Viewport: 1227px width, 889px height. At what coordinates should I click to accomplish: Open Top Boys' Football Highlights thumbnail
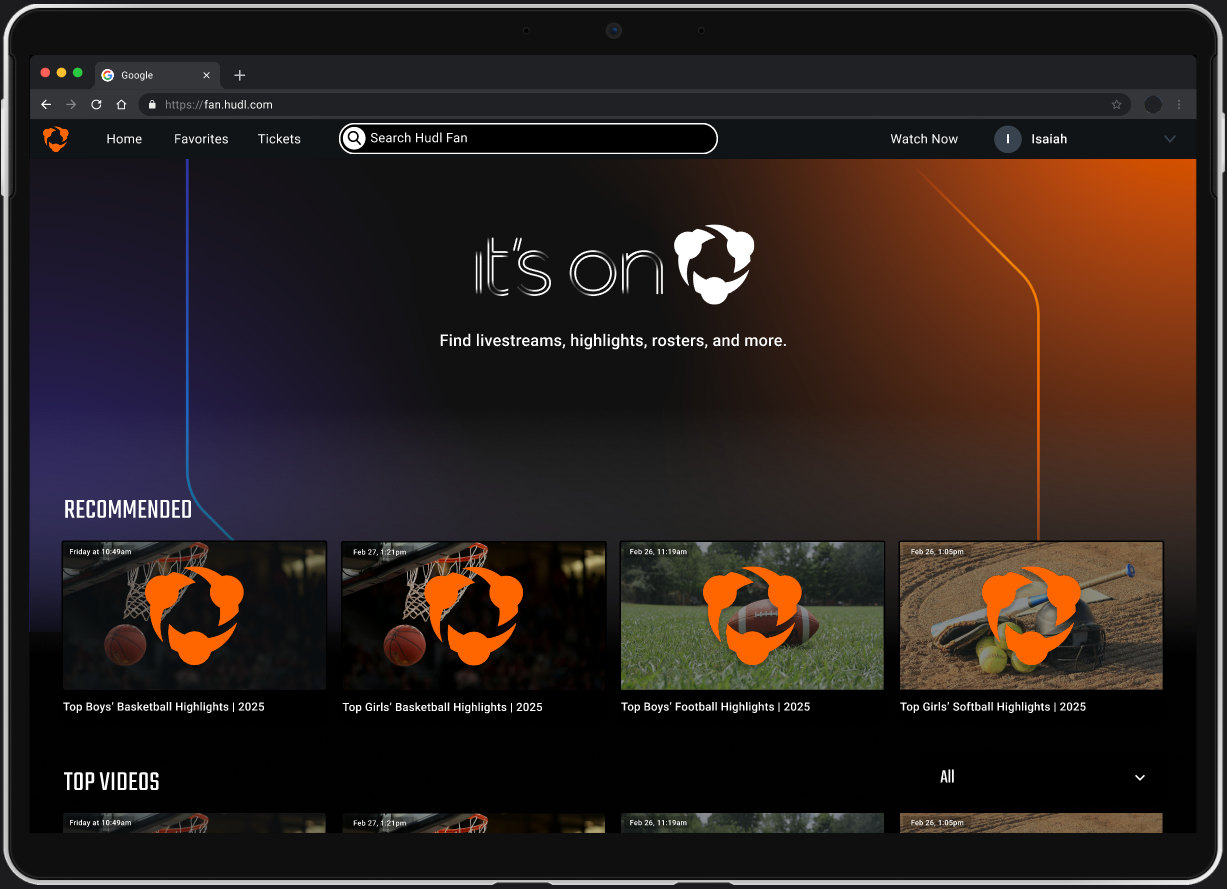coord(752,616)
